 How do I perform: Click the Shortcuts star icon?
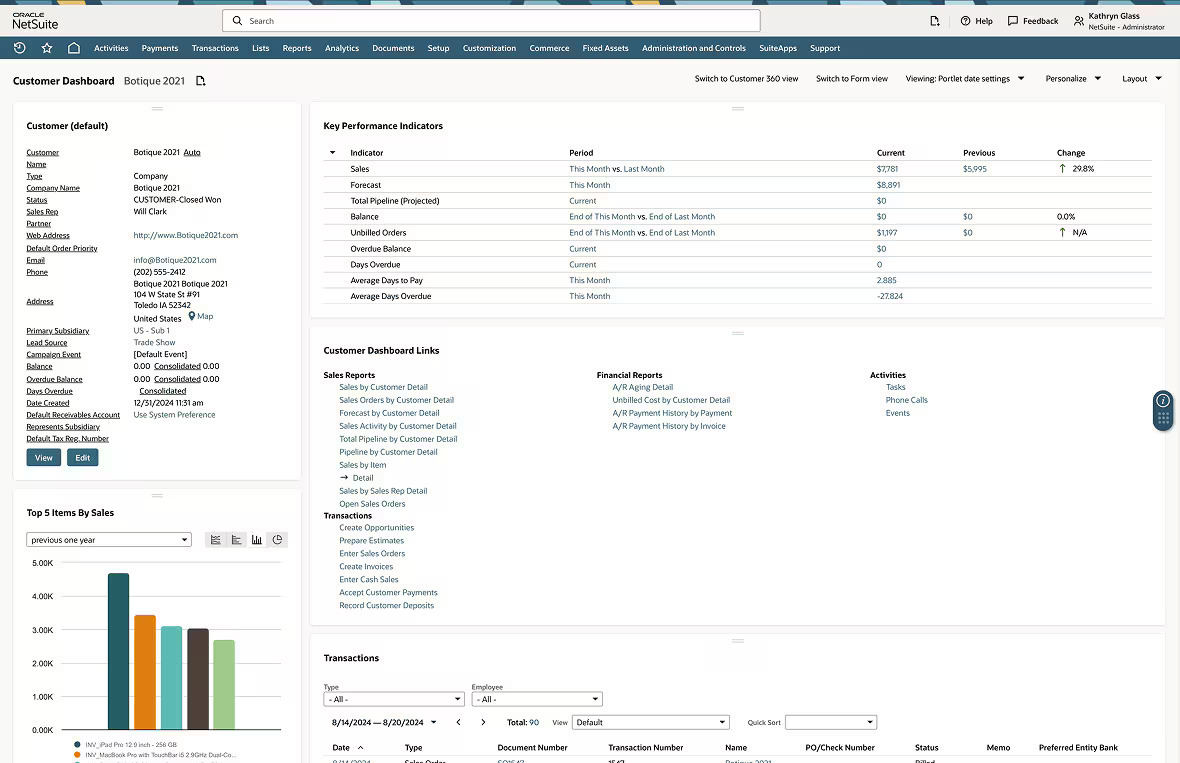click(x=46, y=47)
